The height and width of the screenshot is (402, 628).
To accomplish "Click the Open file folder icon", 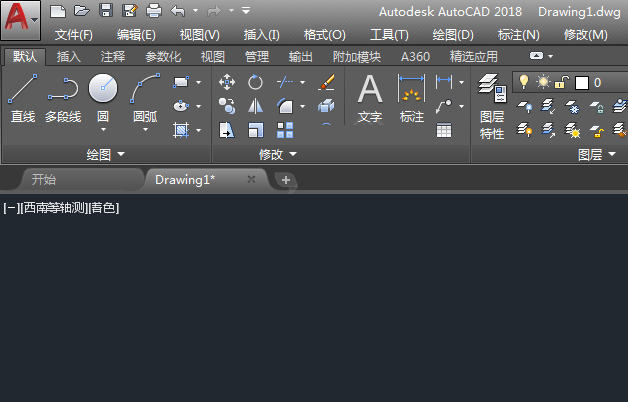I will (x=82, y=11).
